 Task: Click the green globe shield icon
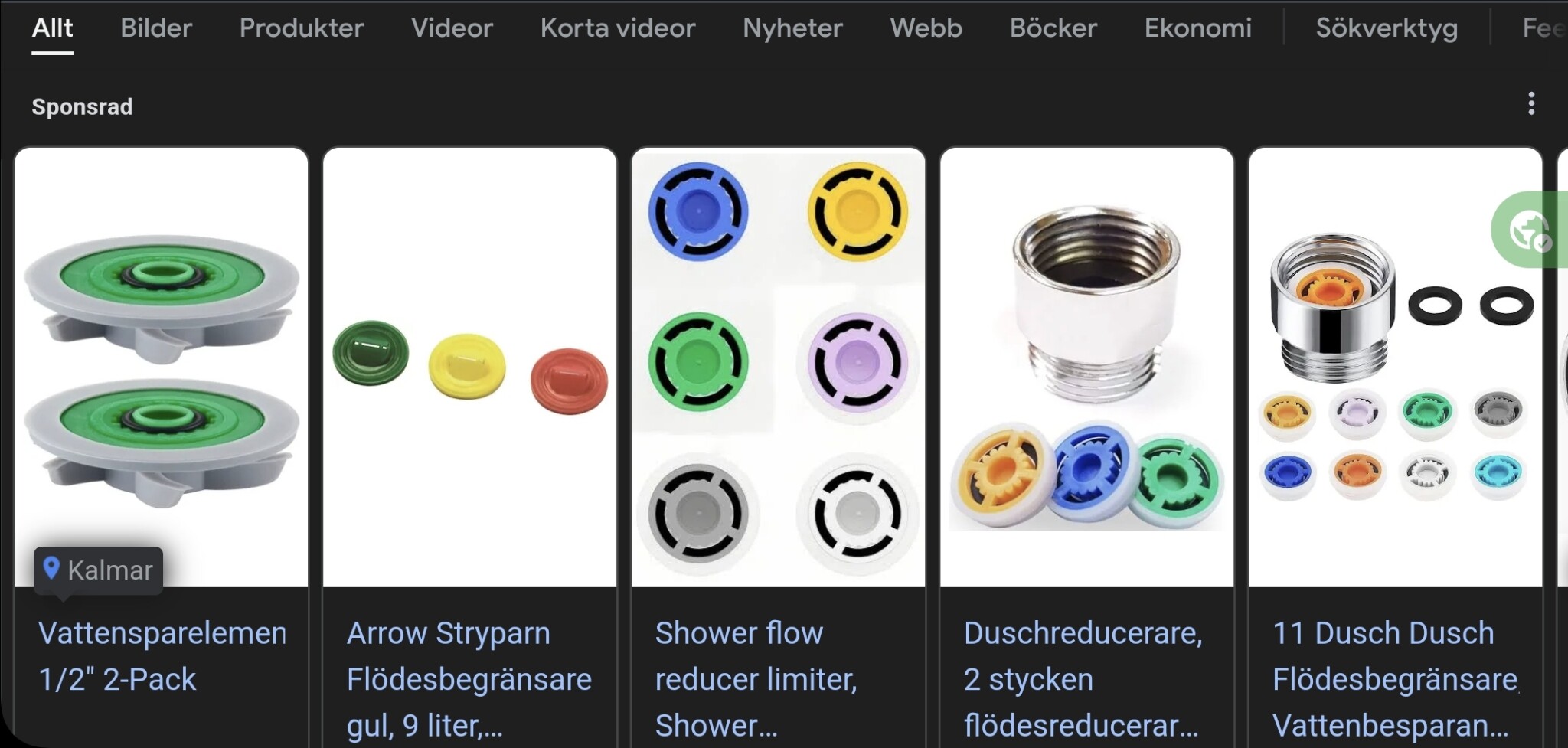[x=1530, y=230]
